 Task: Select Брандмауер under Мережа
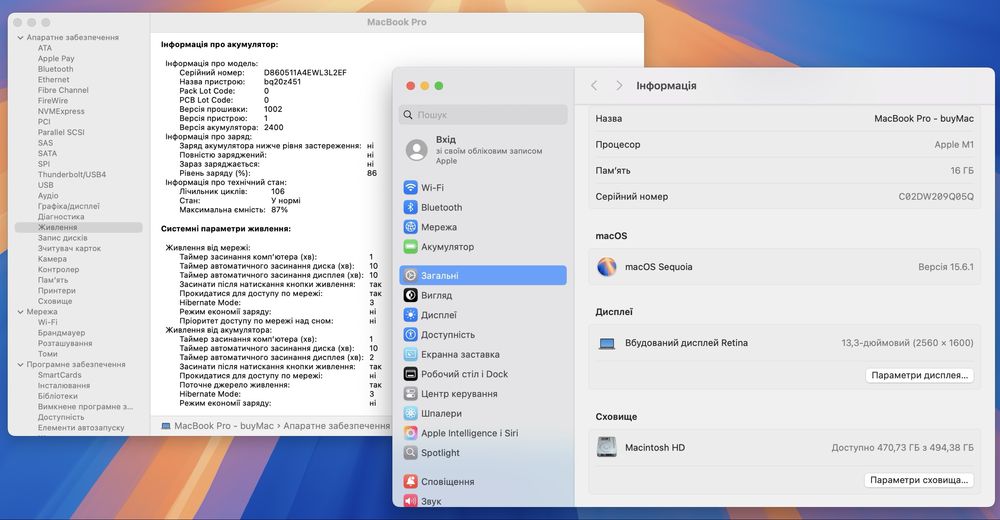61,333
